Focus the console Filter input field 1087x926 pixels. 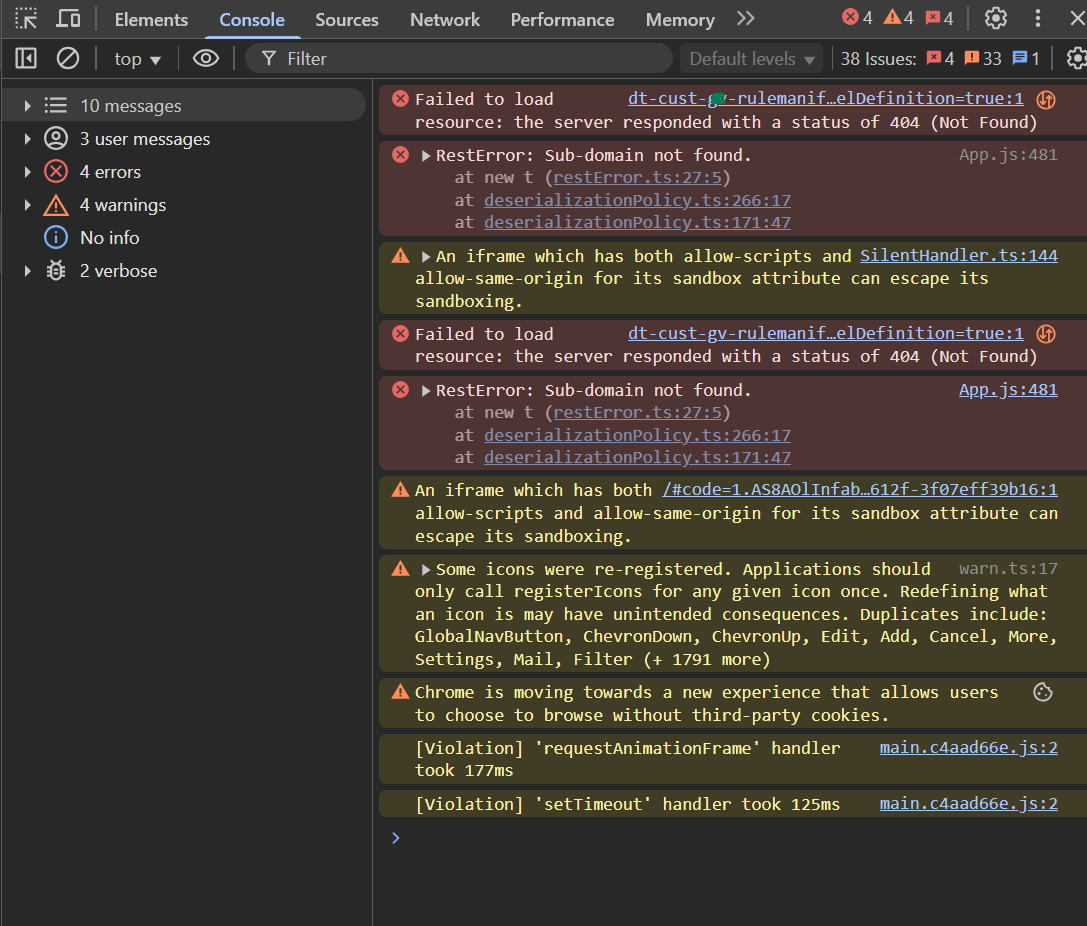[x=458, y=59]
